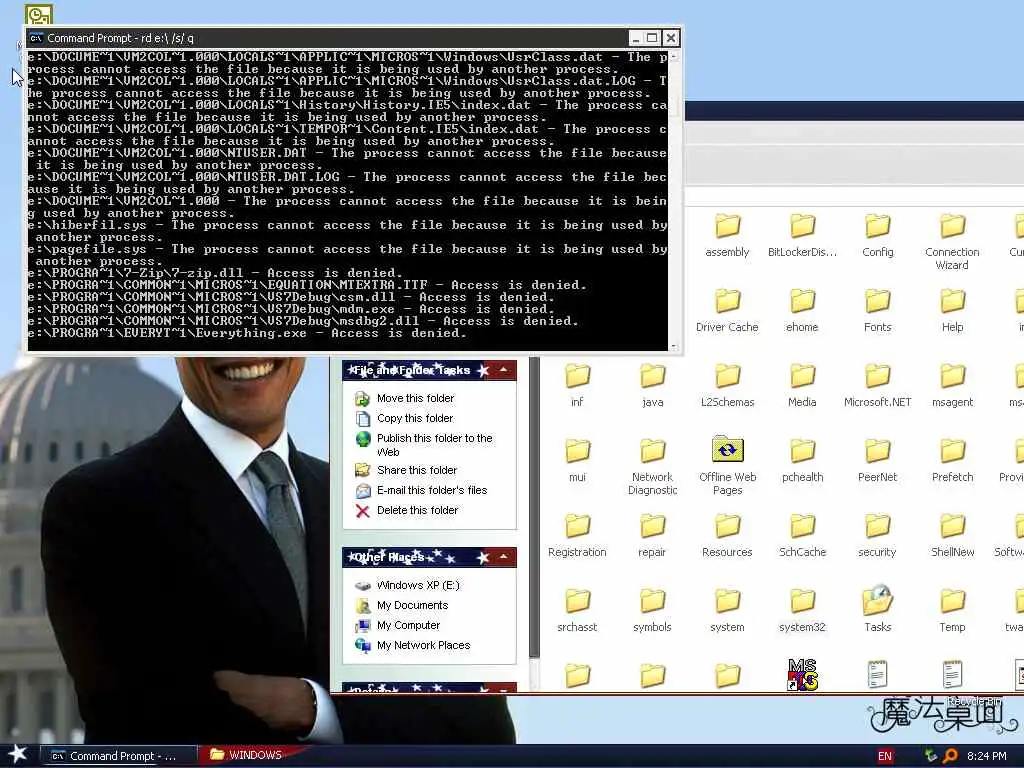
Task: Open the star Start button
Action: coord(17,755)
